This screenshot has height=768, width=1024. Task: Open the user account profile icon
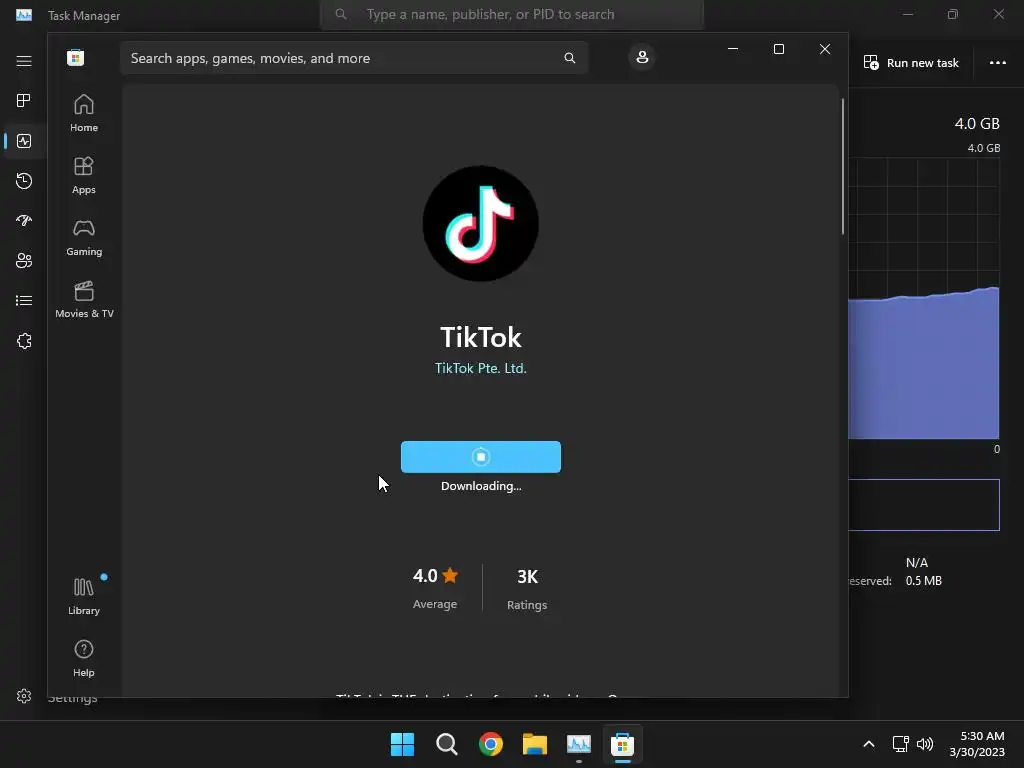(642, 57)
